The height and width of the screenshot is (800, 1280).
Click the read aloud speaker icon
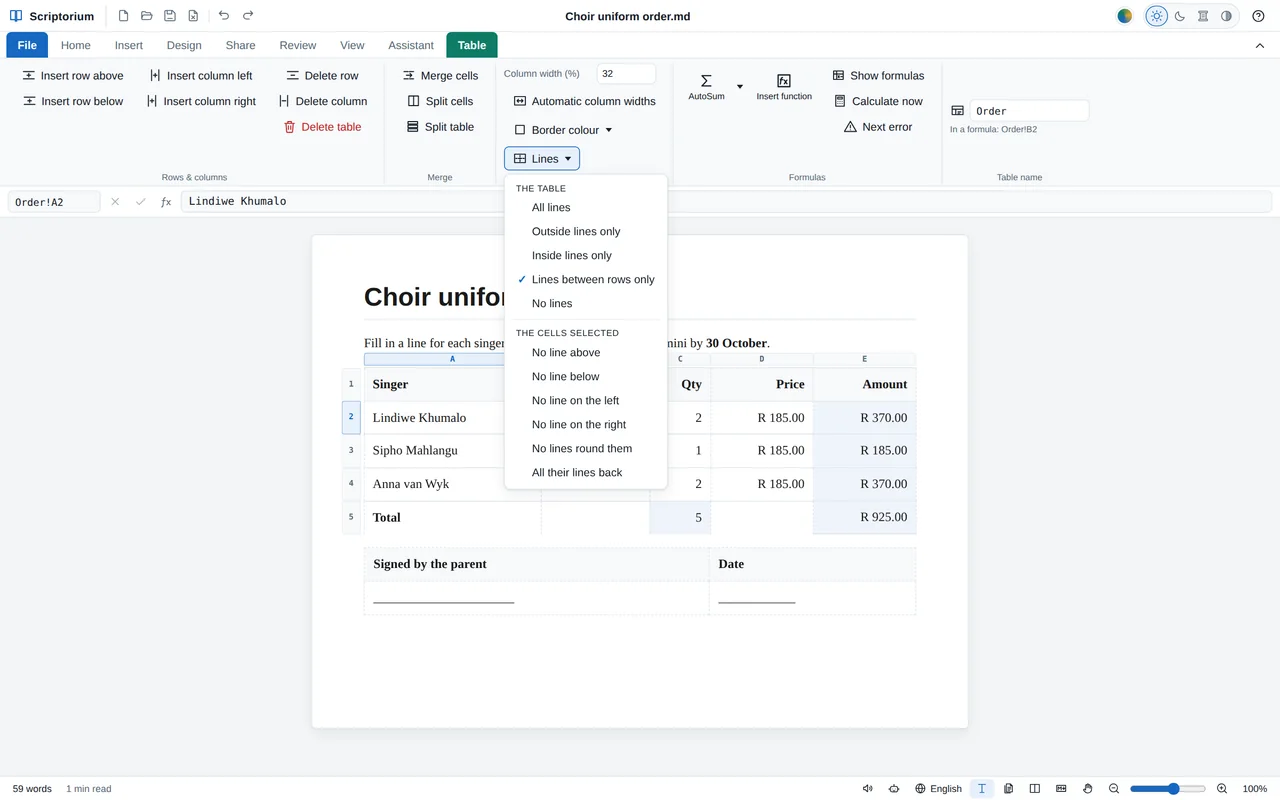(x=868, y=789)
